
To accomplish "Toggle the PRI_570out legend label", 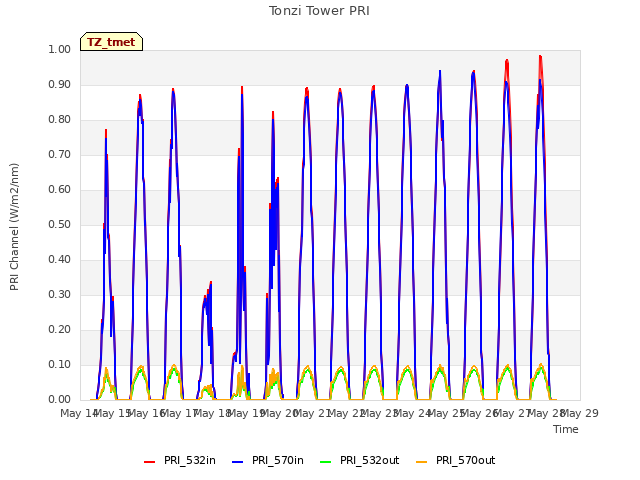I will [x=465, y=460].
